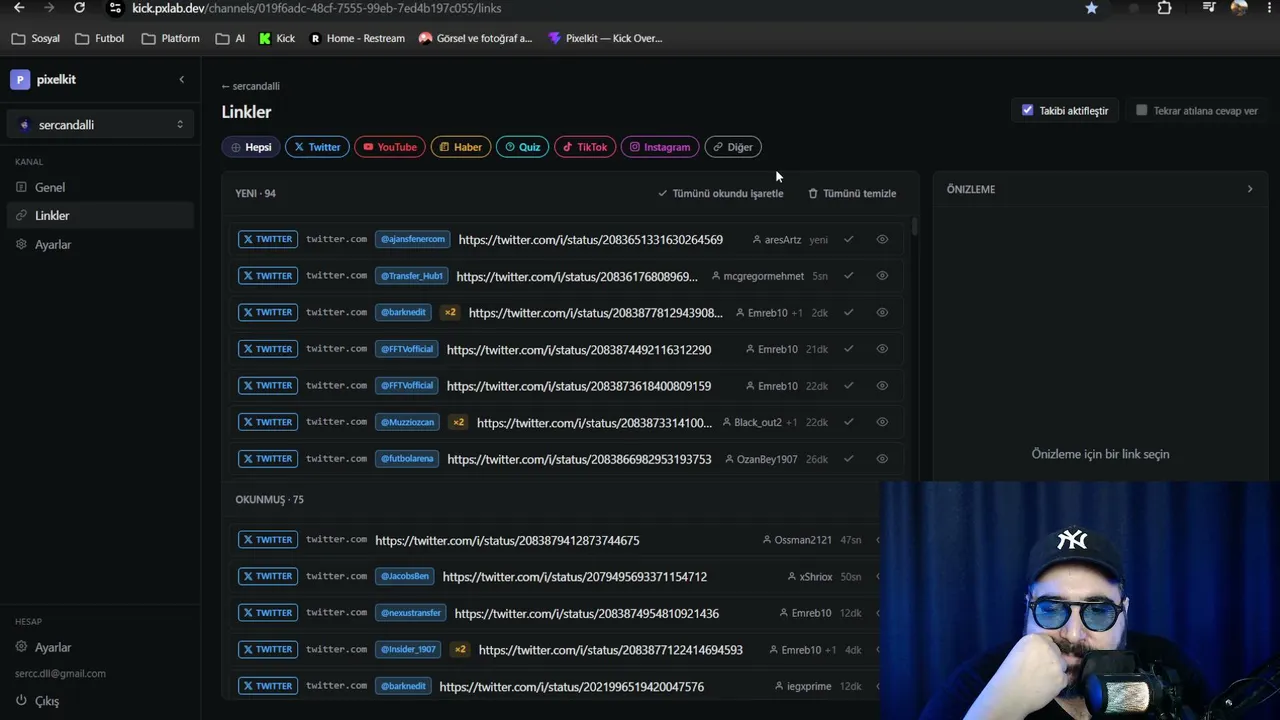Click the TWITTER badge in the Ossman2121 row
The image size is (1280, 720).
[268, 540]
